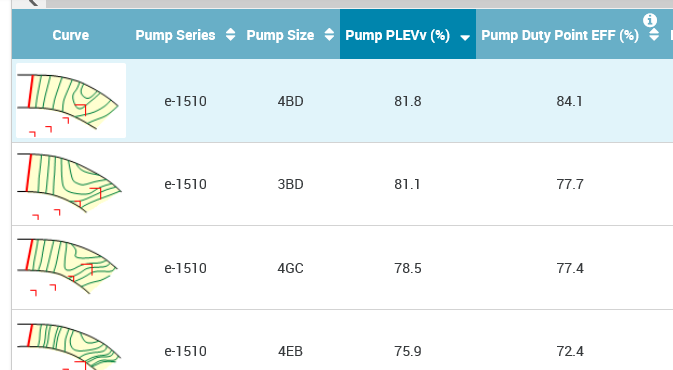Viewport: 673px width, 370px height.
Task: Click the info icon above Duty Point EFF
Action: click(x=650, y=20)
